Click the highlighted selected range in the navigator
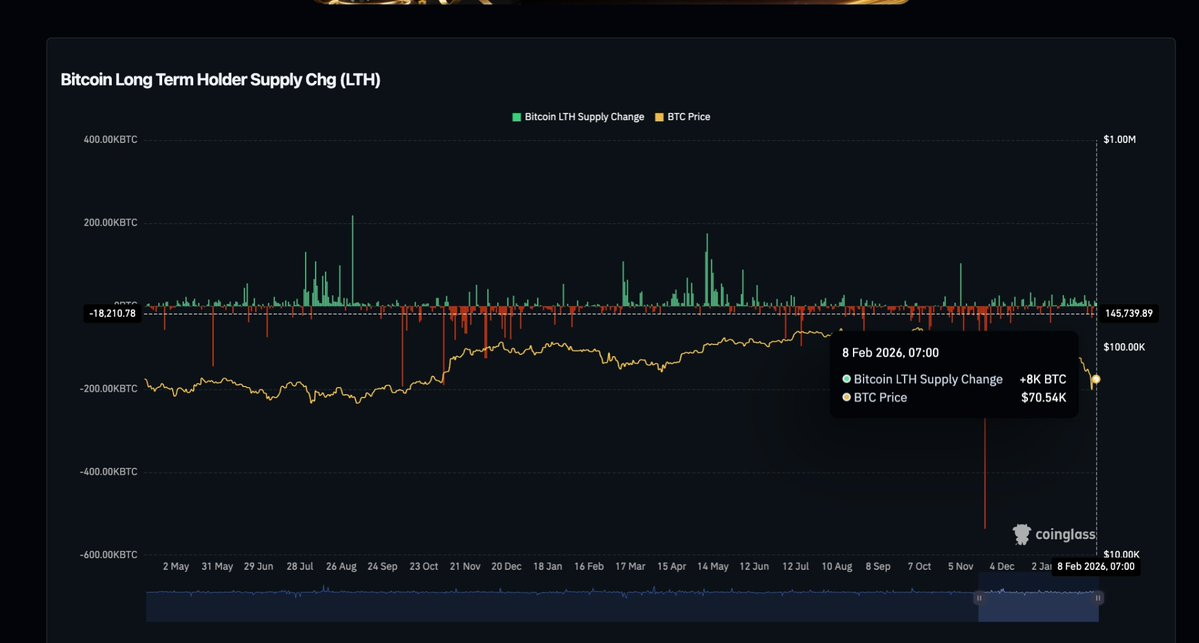The image size is (1199, 643). (x=1038, y=605)
